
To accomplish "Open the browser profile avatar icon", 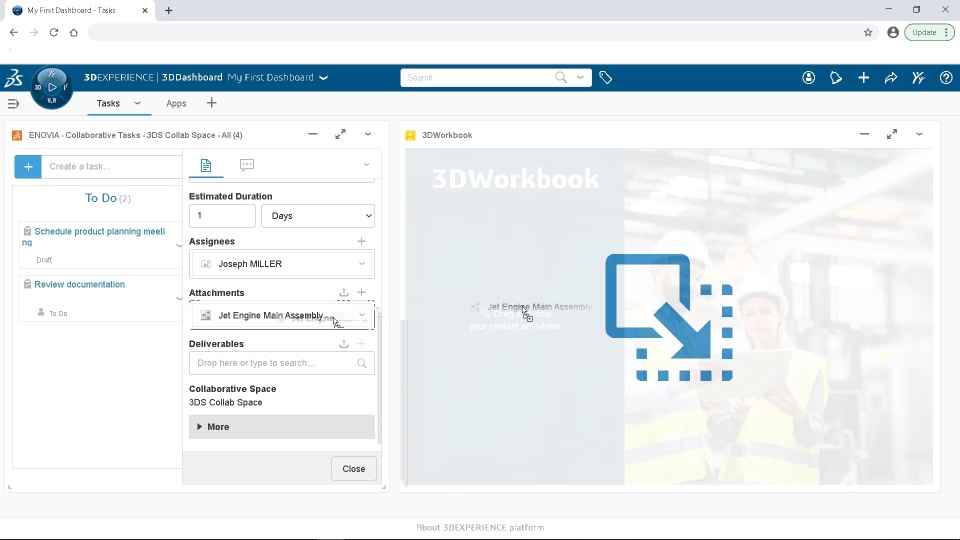I will point(893,32).
